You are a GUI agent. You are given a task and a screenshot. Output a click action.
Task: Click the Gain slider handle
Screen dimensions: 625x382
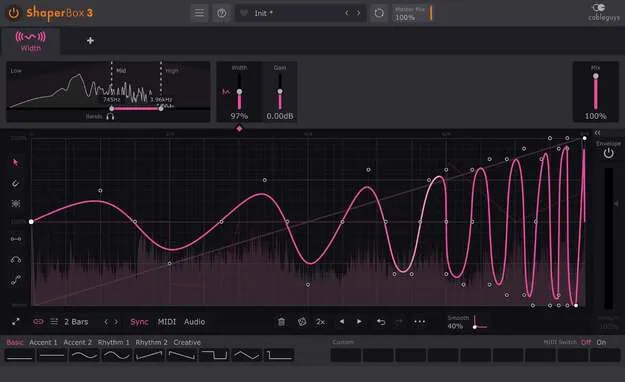coord(280,92)
